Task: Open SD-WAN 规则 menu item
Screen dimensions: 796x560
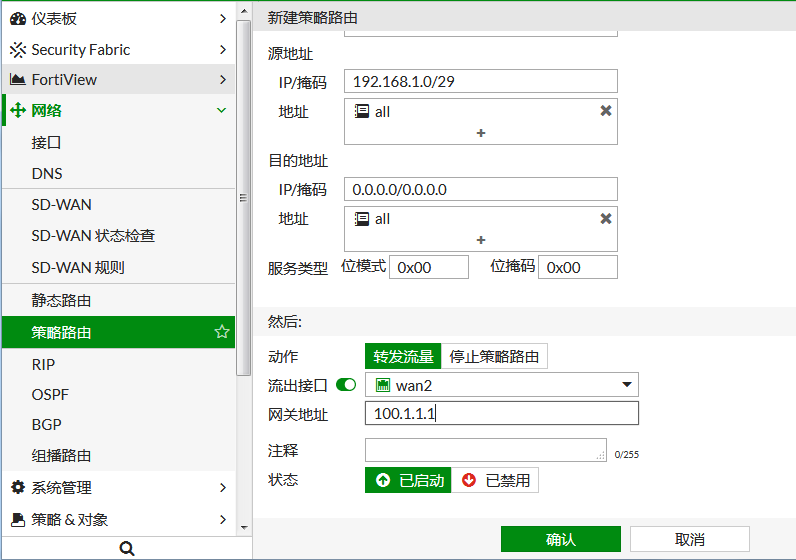Action: point(78,268)
